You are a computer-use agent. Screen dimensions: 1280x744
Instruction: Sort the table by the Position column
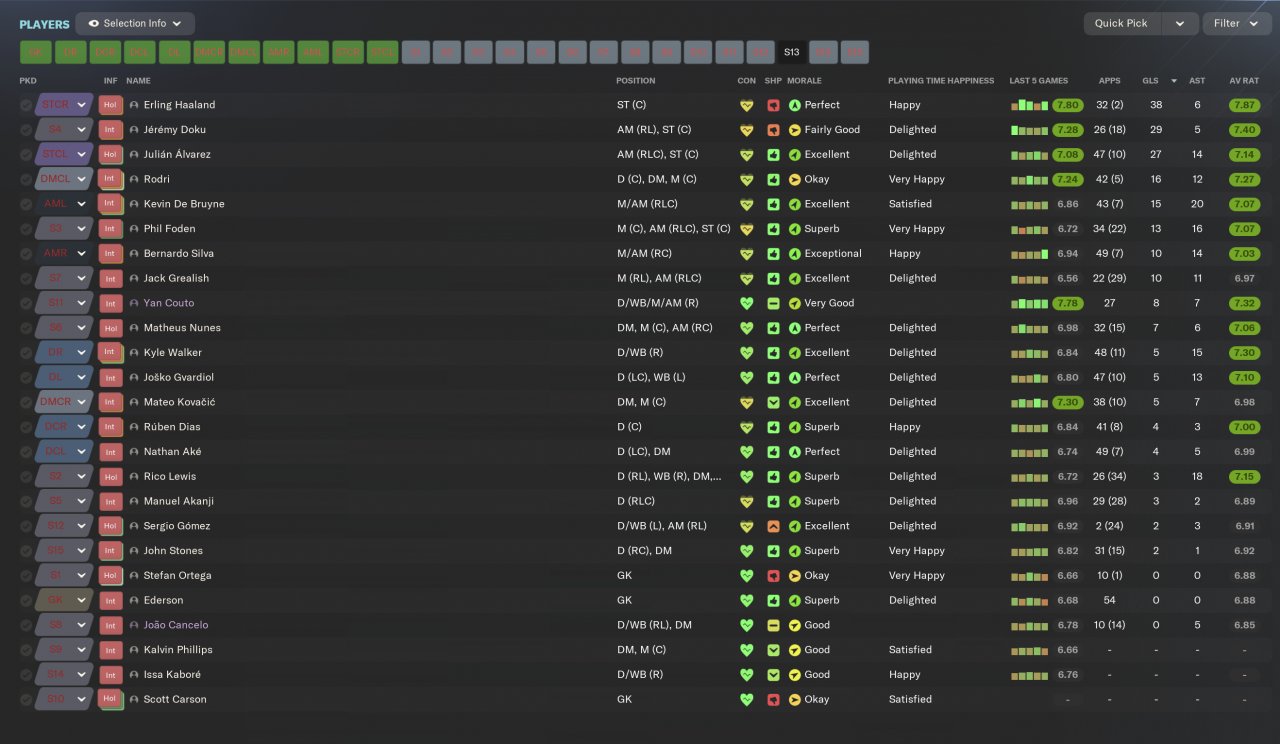coord(636,81)
